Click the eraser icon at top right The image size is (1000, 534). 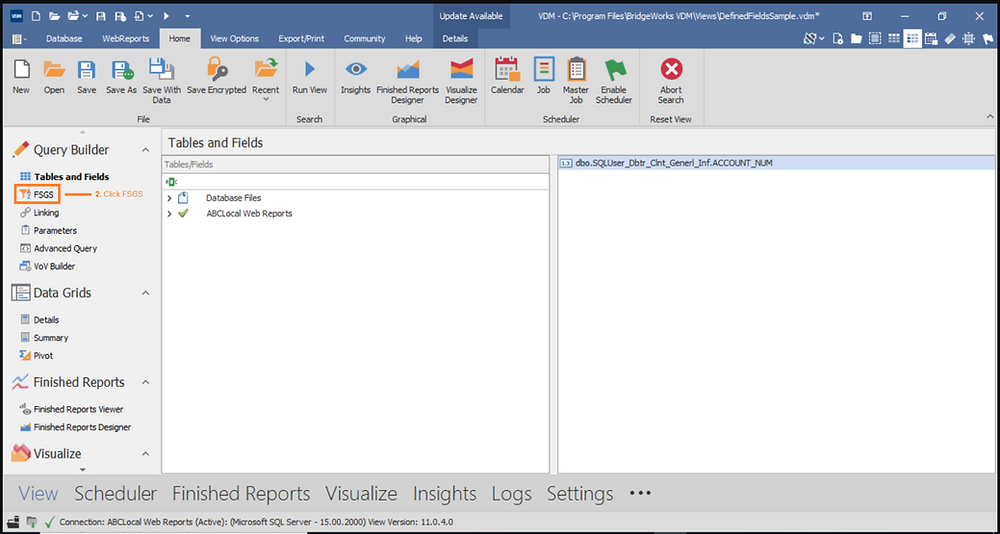tap(950, 39)
